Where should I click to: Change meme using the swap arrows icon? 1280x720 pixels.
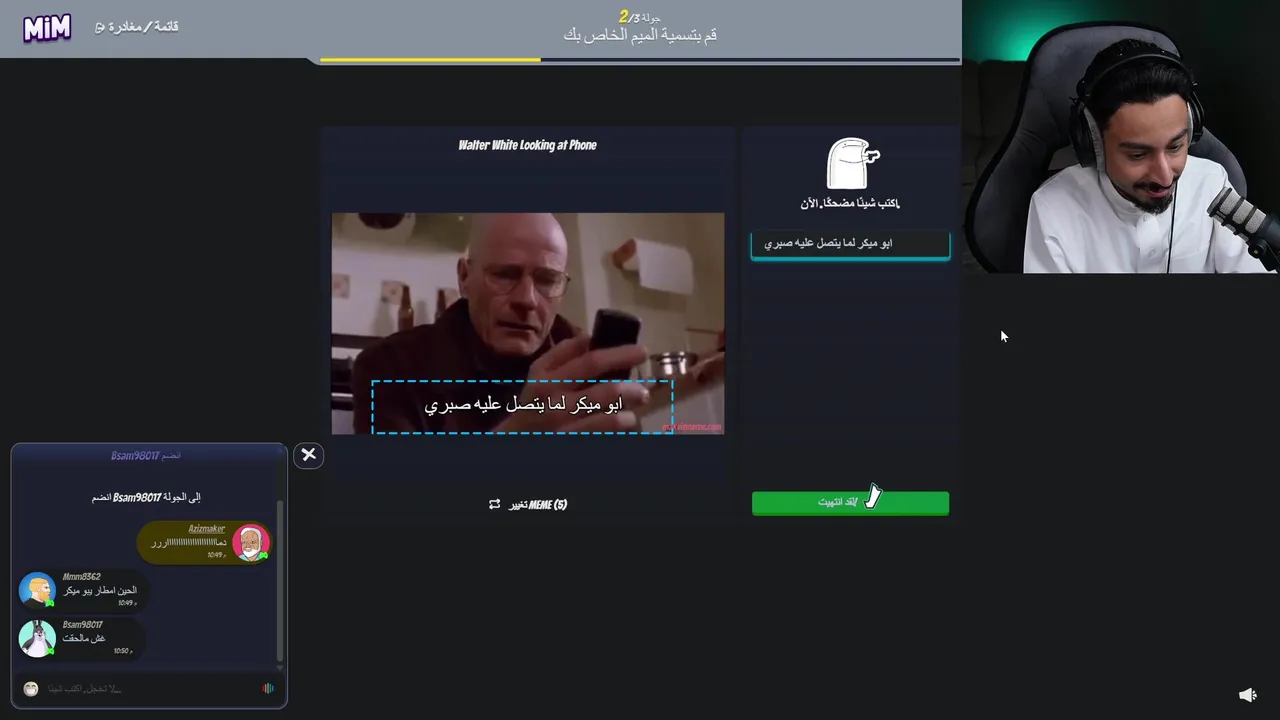(494, 505)
